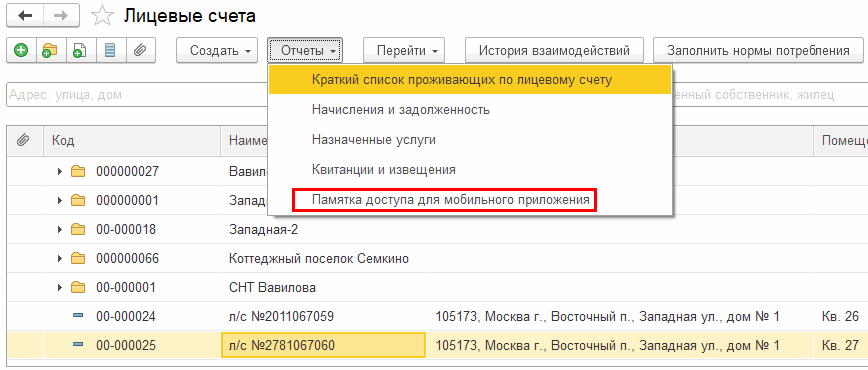Select СНТ Вавилова name cell

272,288
